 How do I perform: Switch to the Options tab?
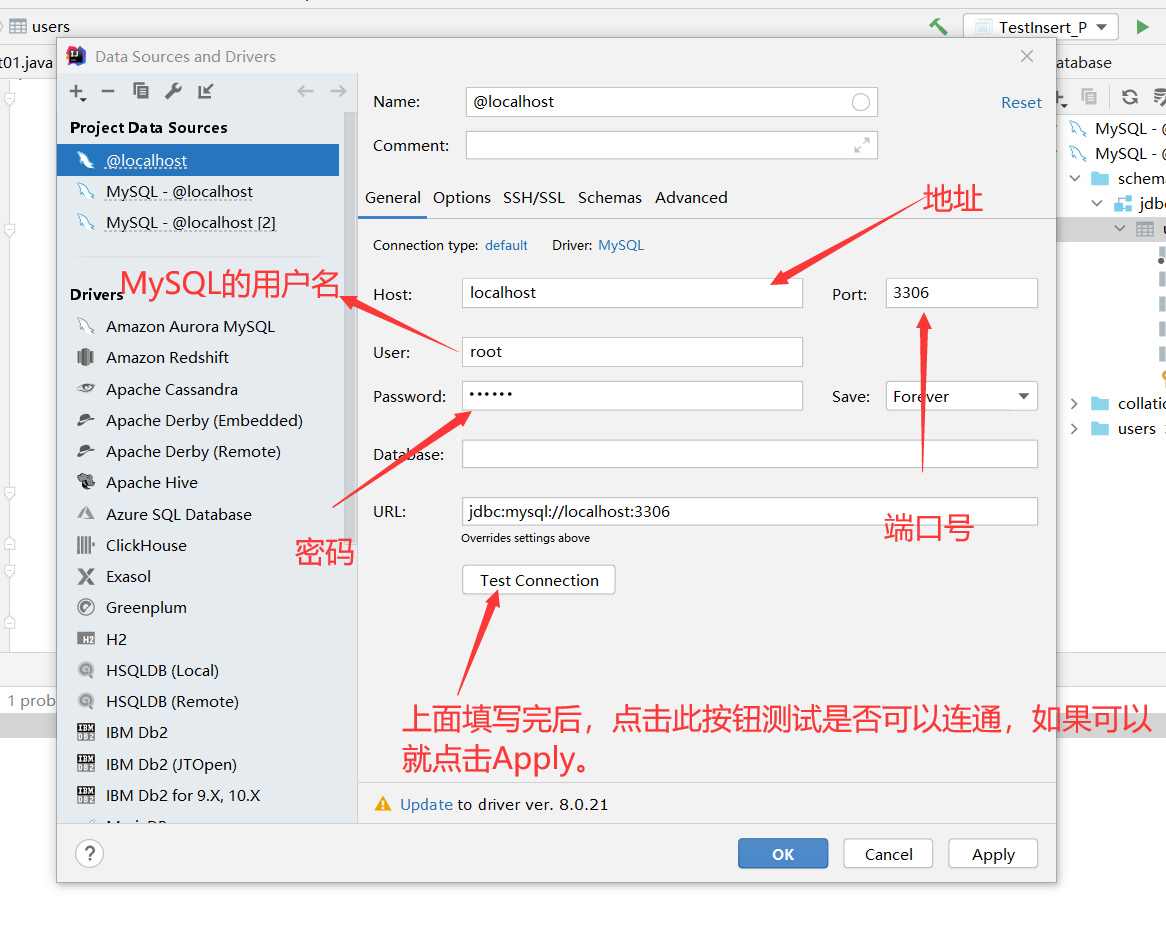click(462, 197)
